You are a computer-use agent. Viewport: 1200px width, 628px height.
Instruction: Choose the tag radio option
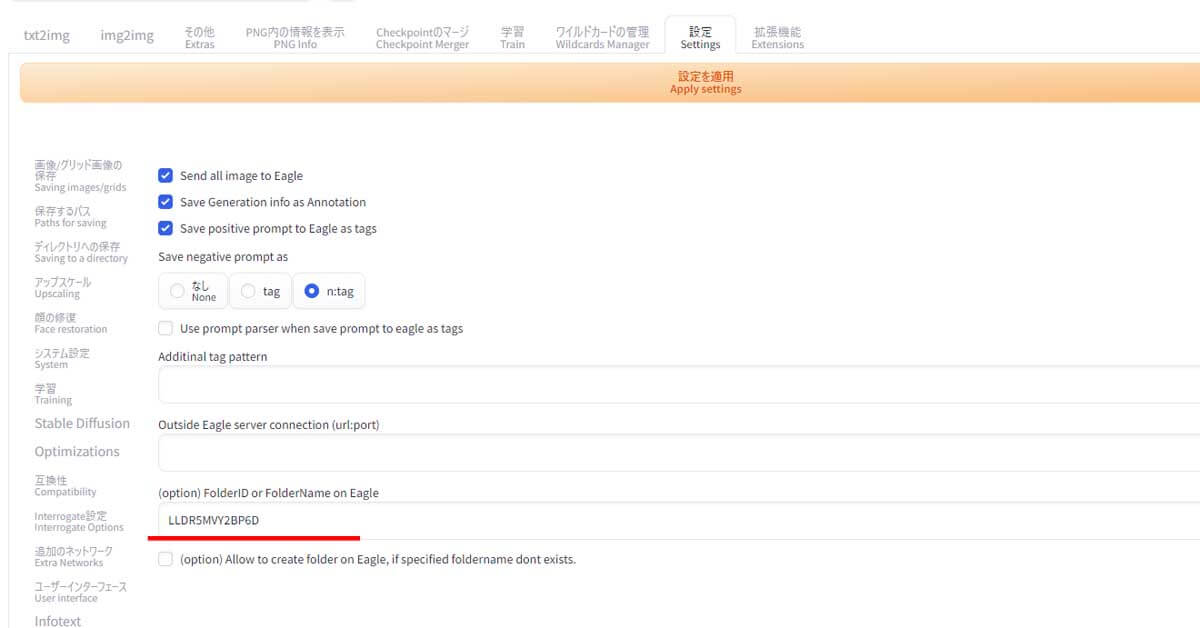pos(248,291)
